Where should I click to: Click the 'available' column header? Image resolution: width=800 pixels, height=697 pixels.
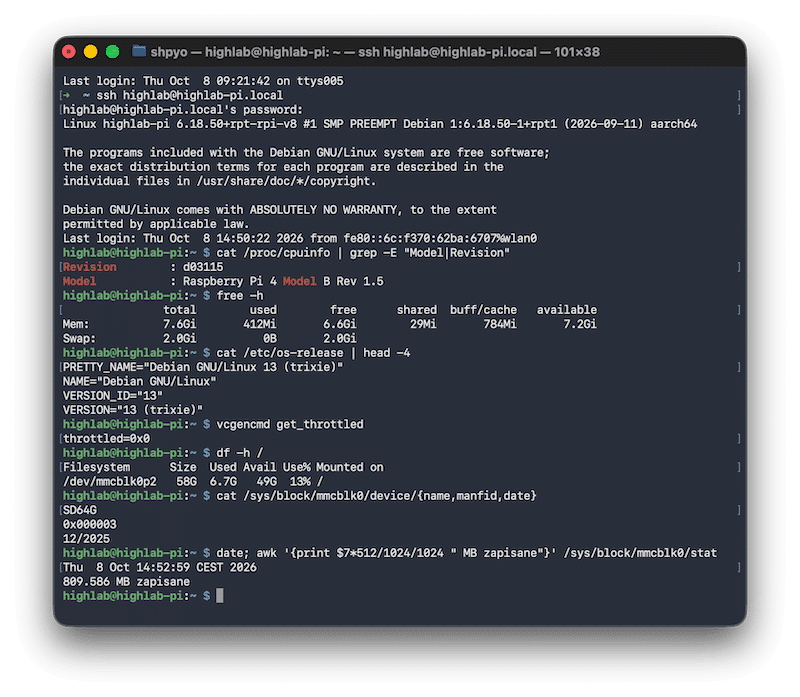tap(566, 310)
